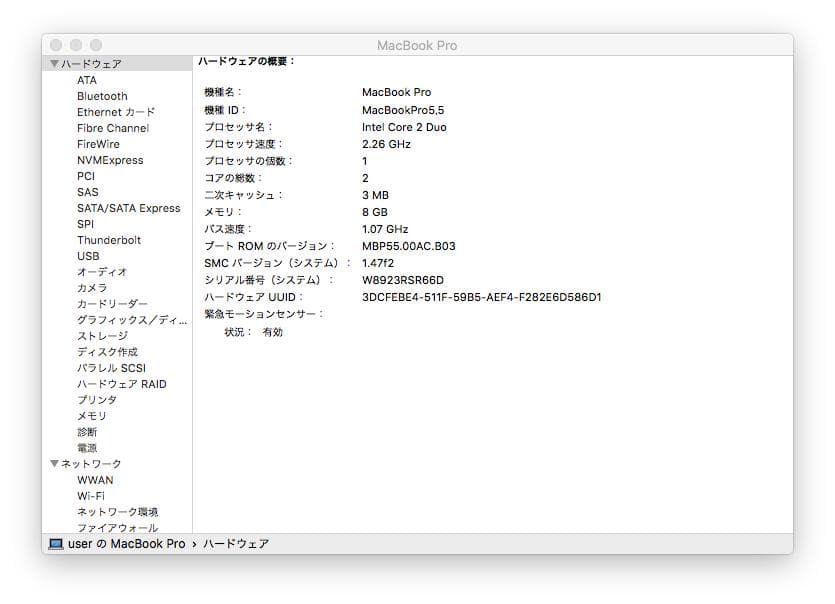The image size is (835, 604).
Task: Click the 緊急モーションセンサー label
Action: 264,314
